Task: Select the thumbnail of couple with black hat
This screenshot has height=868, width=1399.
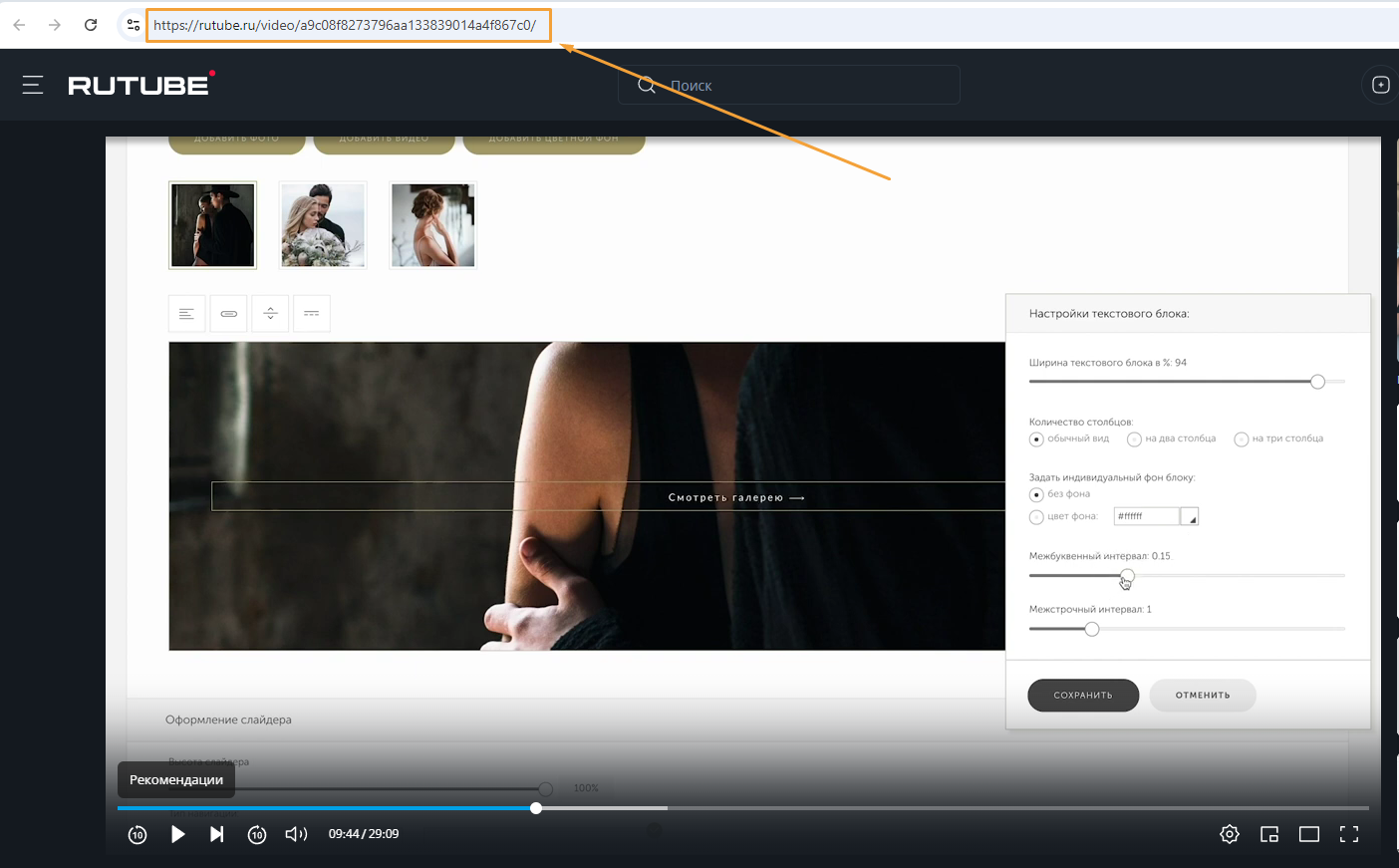Action: [212, 225]
